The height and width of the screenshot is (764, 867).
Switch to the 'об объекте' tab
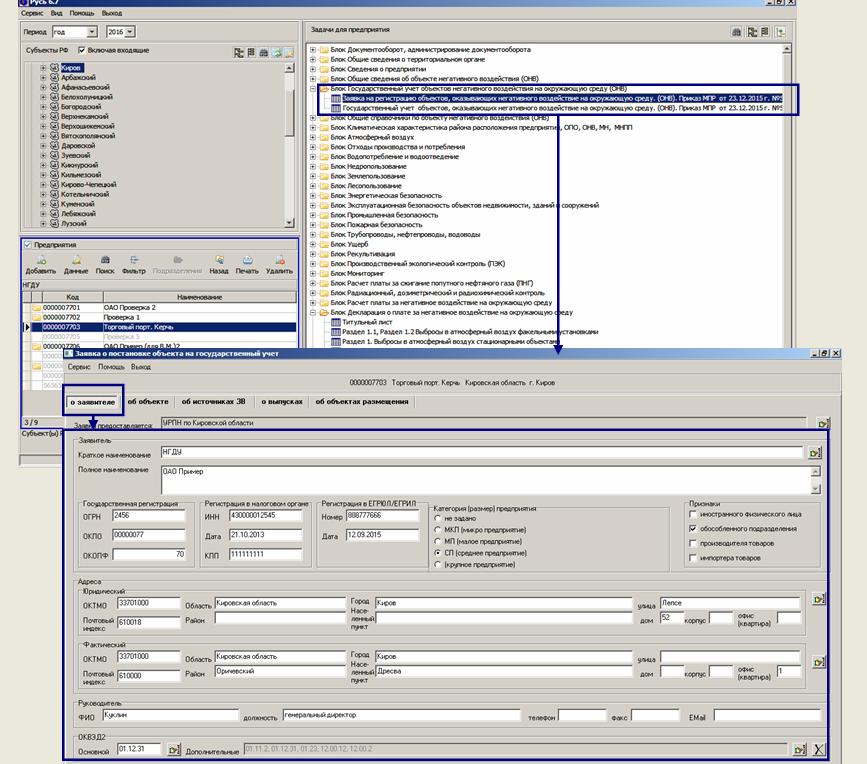148,401
